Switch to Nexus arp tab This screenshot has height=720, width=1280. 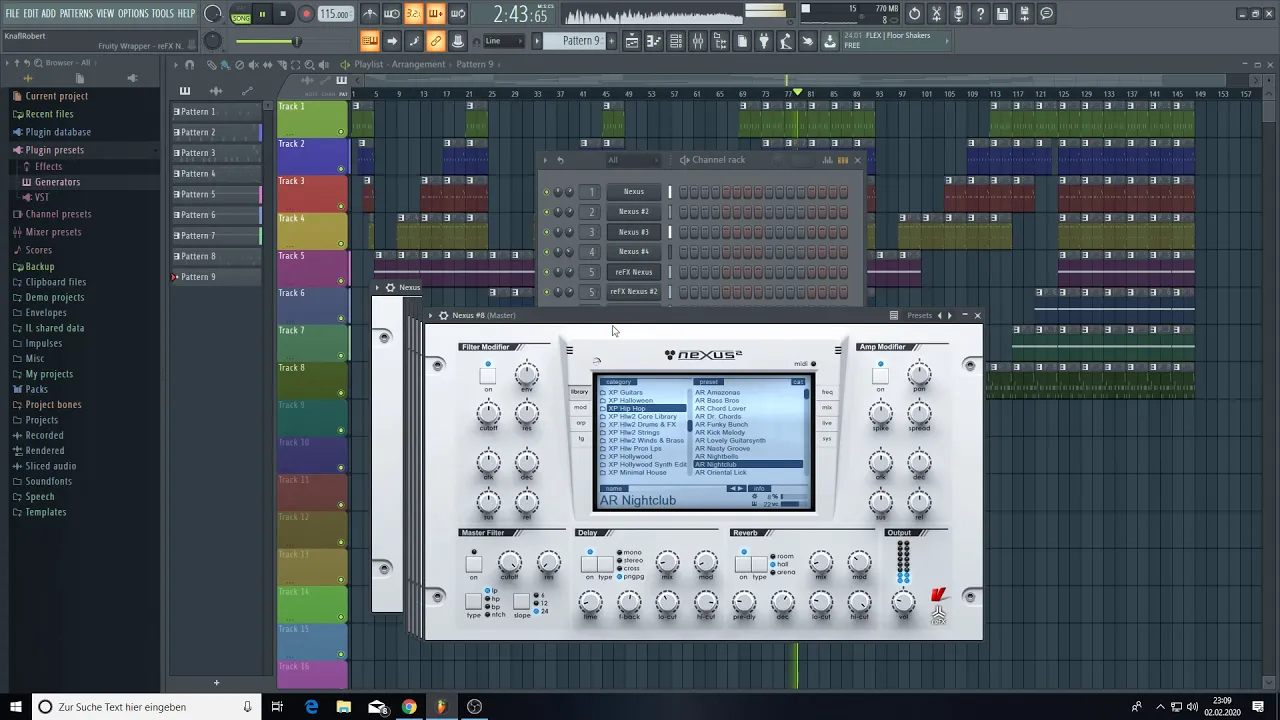[580, 423]
